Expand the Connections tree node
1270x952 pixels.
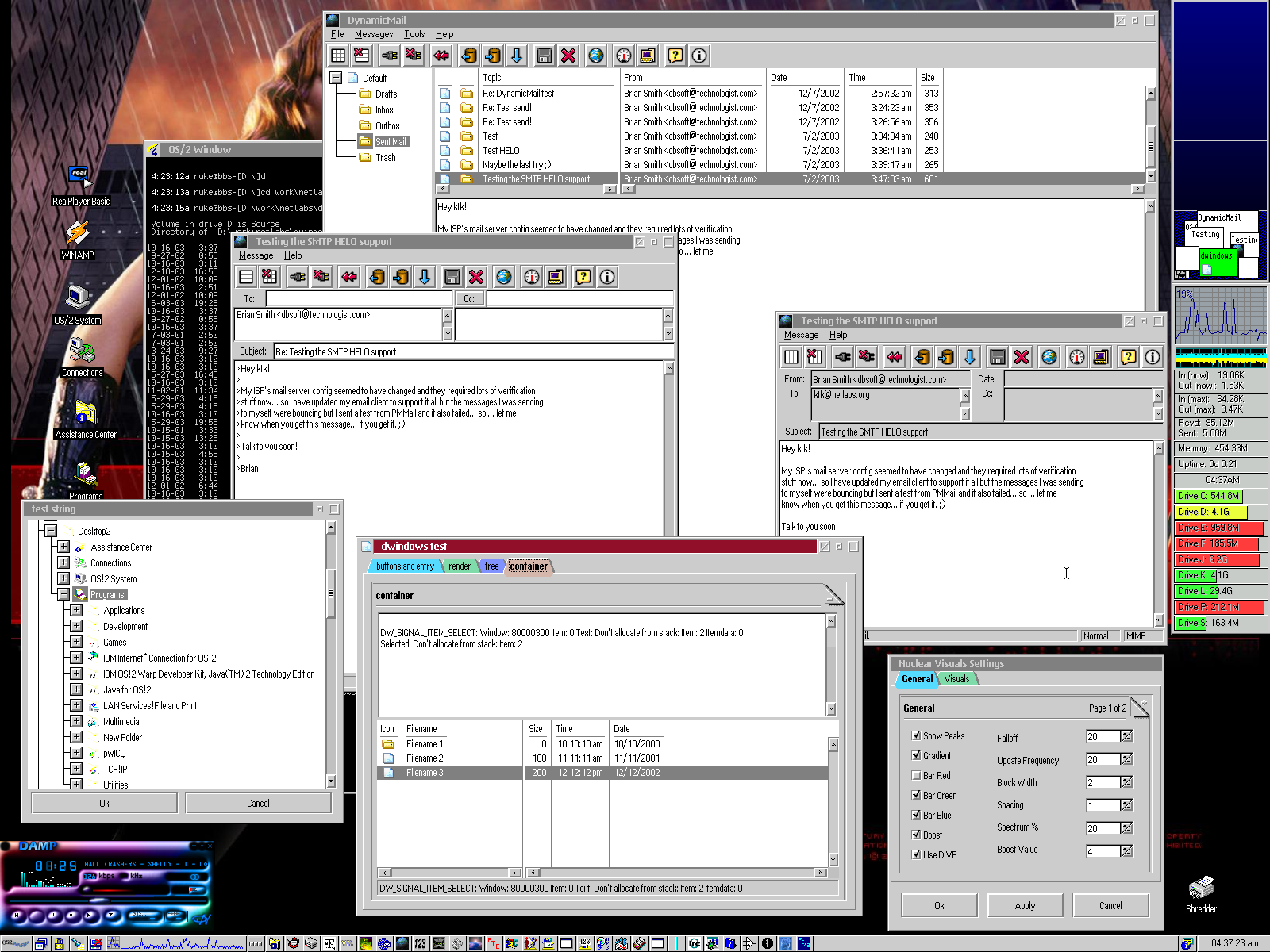click(x=63, y=562)
